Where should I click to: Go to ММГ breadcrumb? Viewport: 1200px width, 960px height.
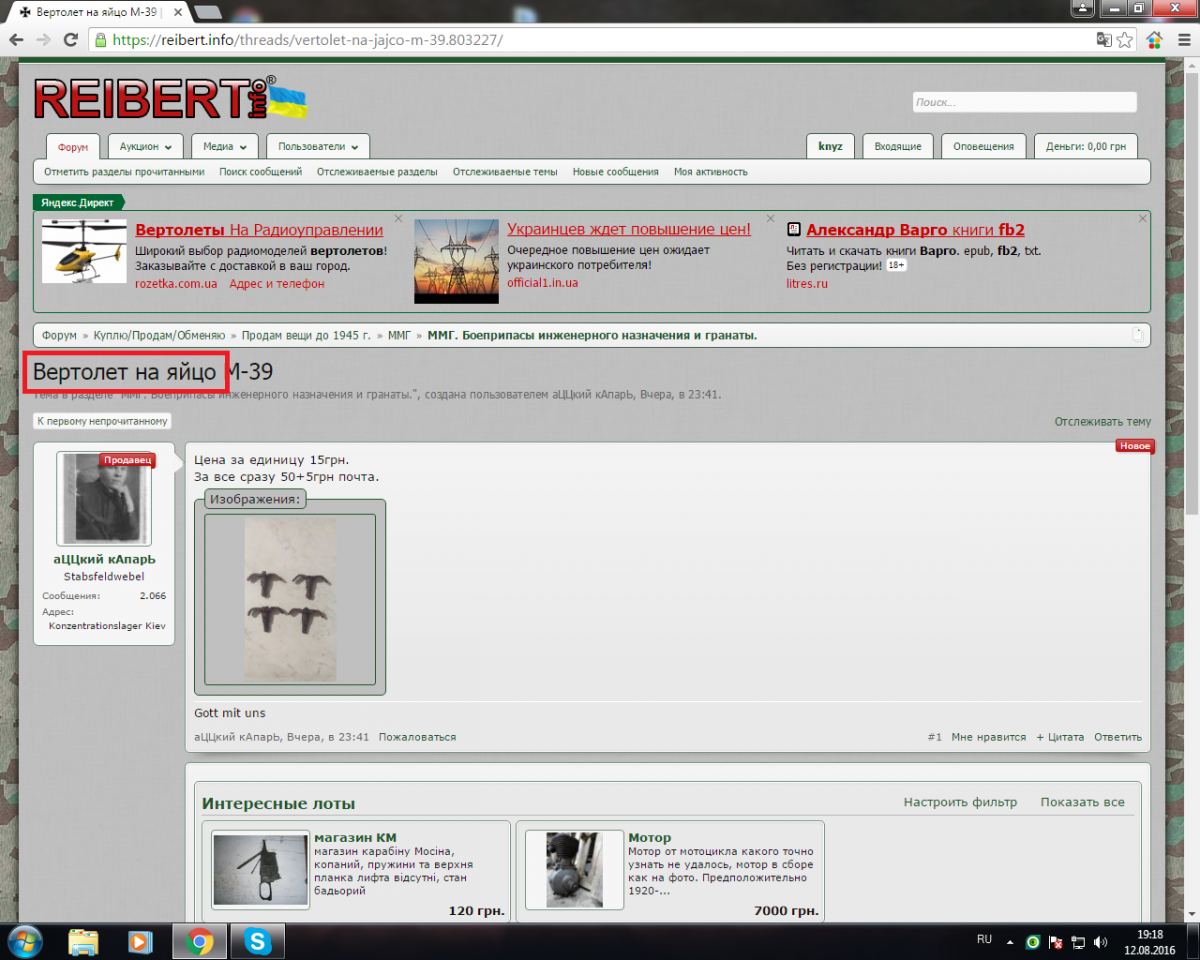tap(399, 335)
